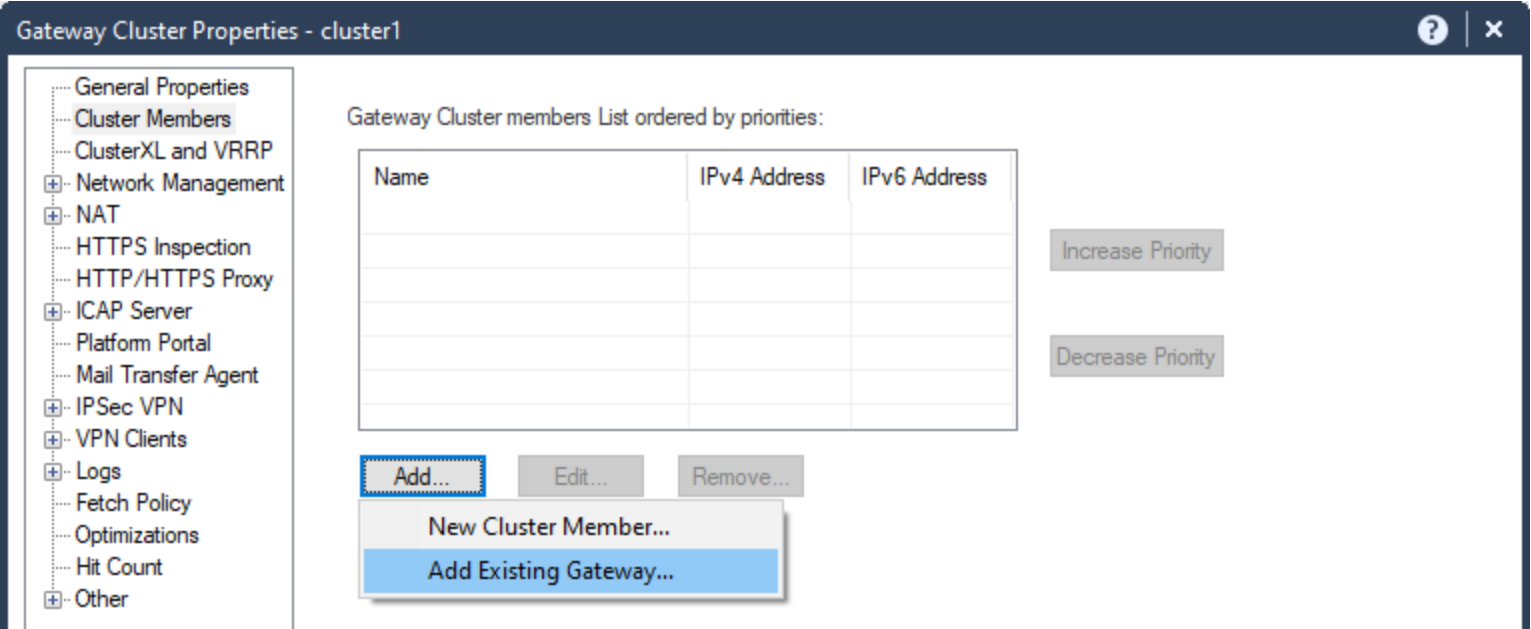The width and height of the screenshot is (1531, 629).
Task: Expand the Network Management tree node
Action: (x=52, y=184)
